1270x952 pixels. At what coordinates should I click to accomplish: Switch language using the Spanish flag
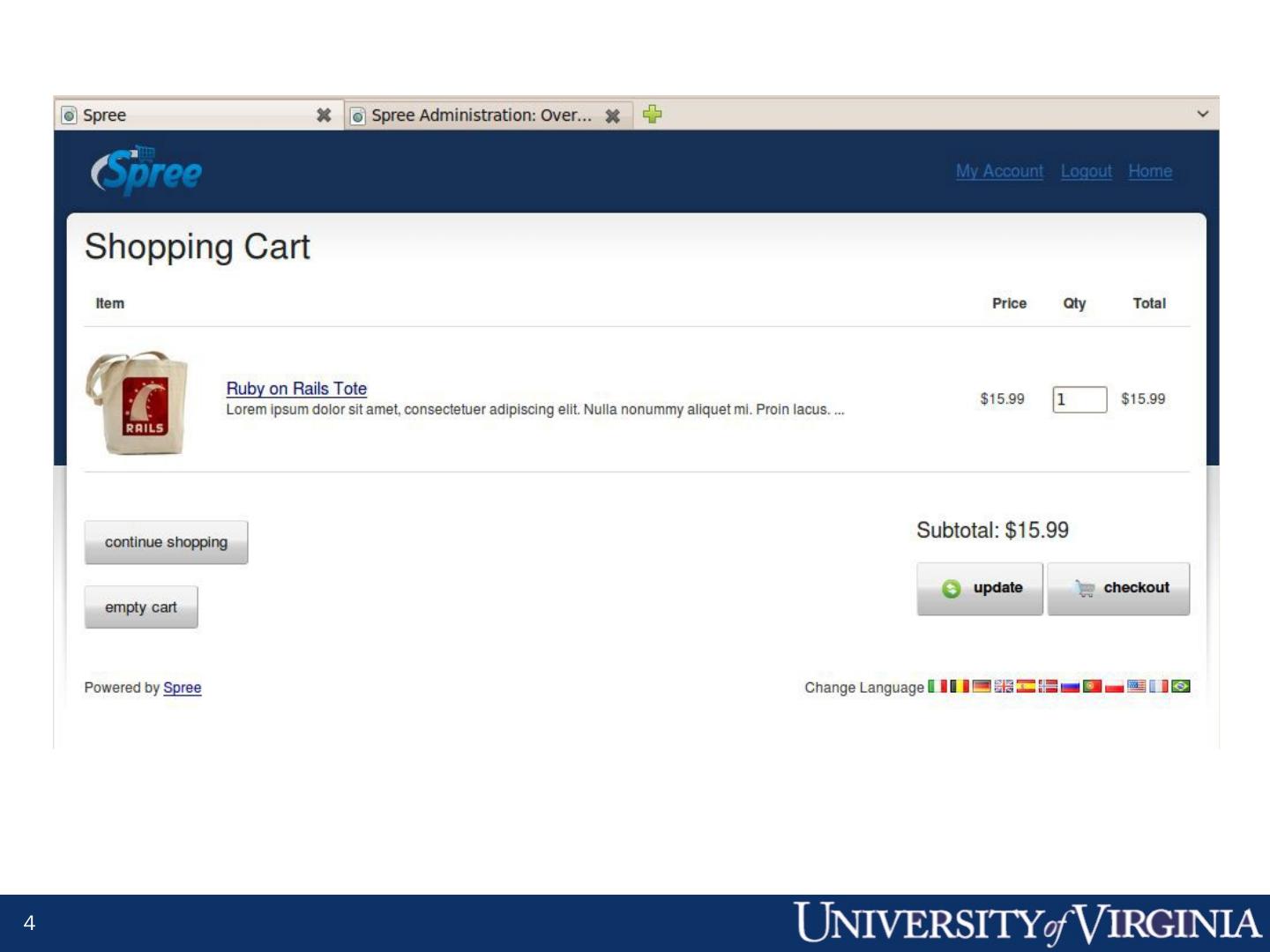1026,686
